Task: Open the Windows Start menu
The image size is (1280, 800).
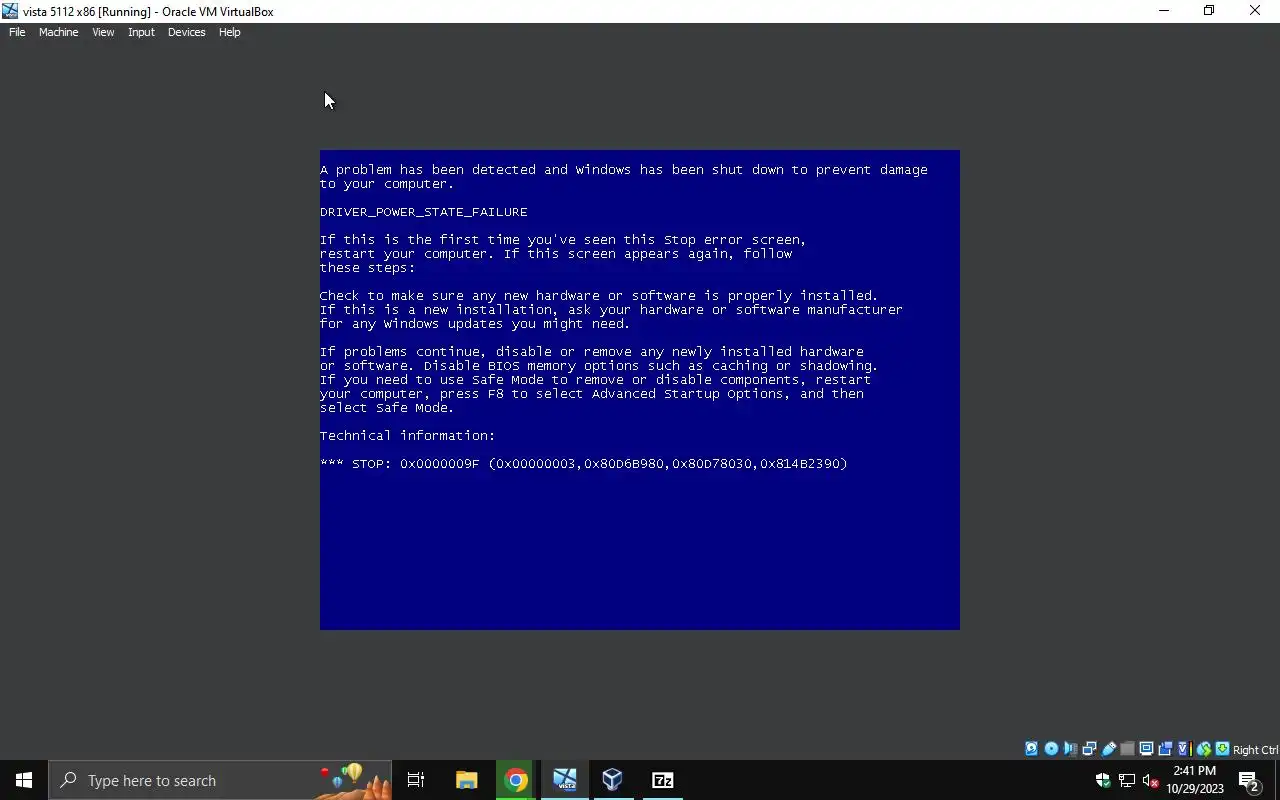Action: (24, 780)
